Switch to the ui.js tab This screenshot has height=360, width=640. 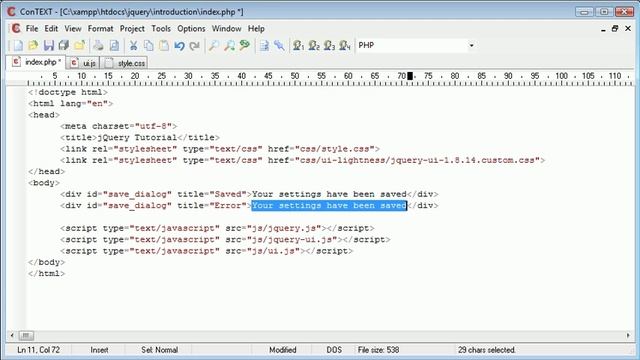(83, 63)
